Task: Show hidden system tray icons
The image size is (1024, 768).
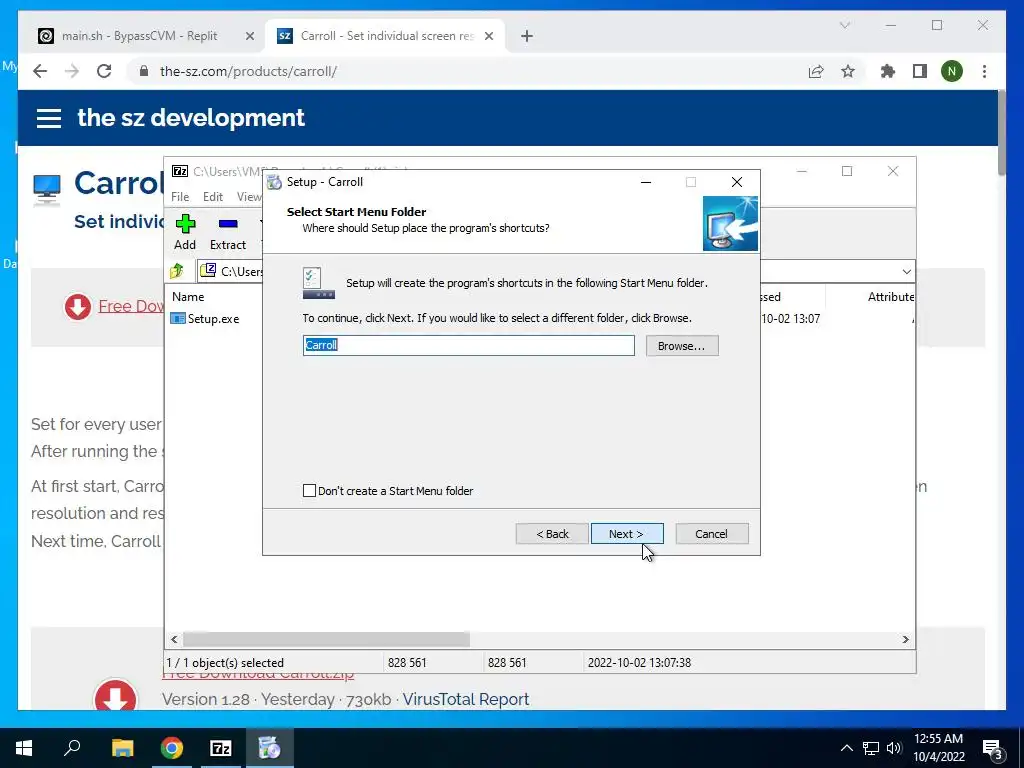Action: (846, 748)
